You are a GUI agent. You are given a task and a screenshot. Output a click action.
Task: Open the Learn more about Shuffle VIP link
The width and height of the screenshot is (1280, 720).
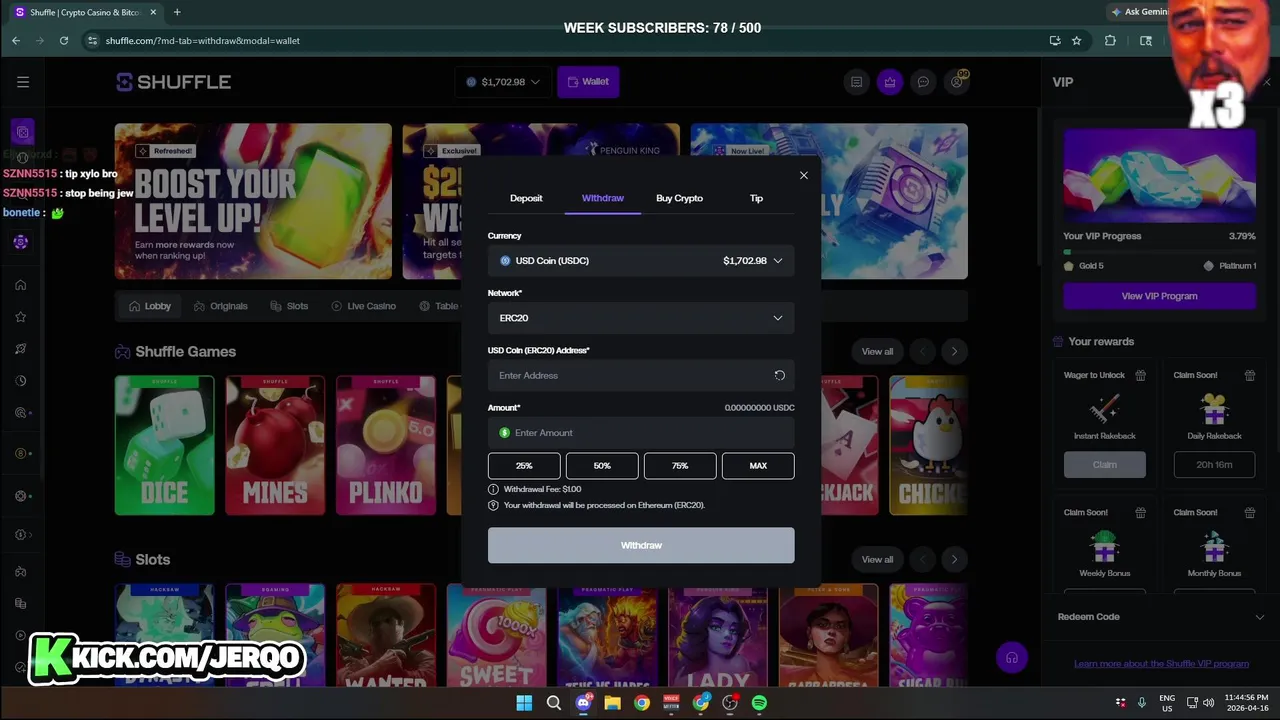pos(1161,664)
